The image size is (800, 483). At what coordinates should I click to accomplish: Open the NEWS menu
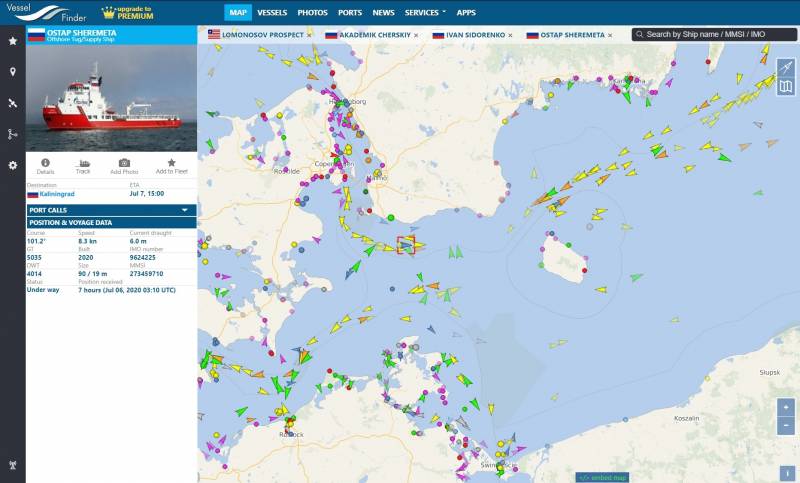[x=383, y=13]
